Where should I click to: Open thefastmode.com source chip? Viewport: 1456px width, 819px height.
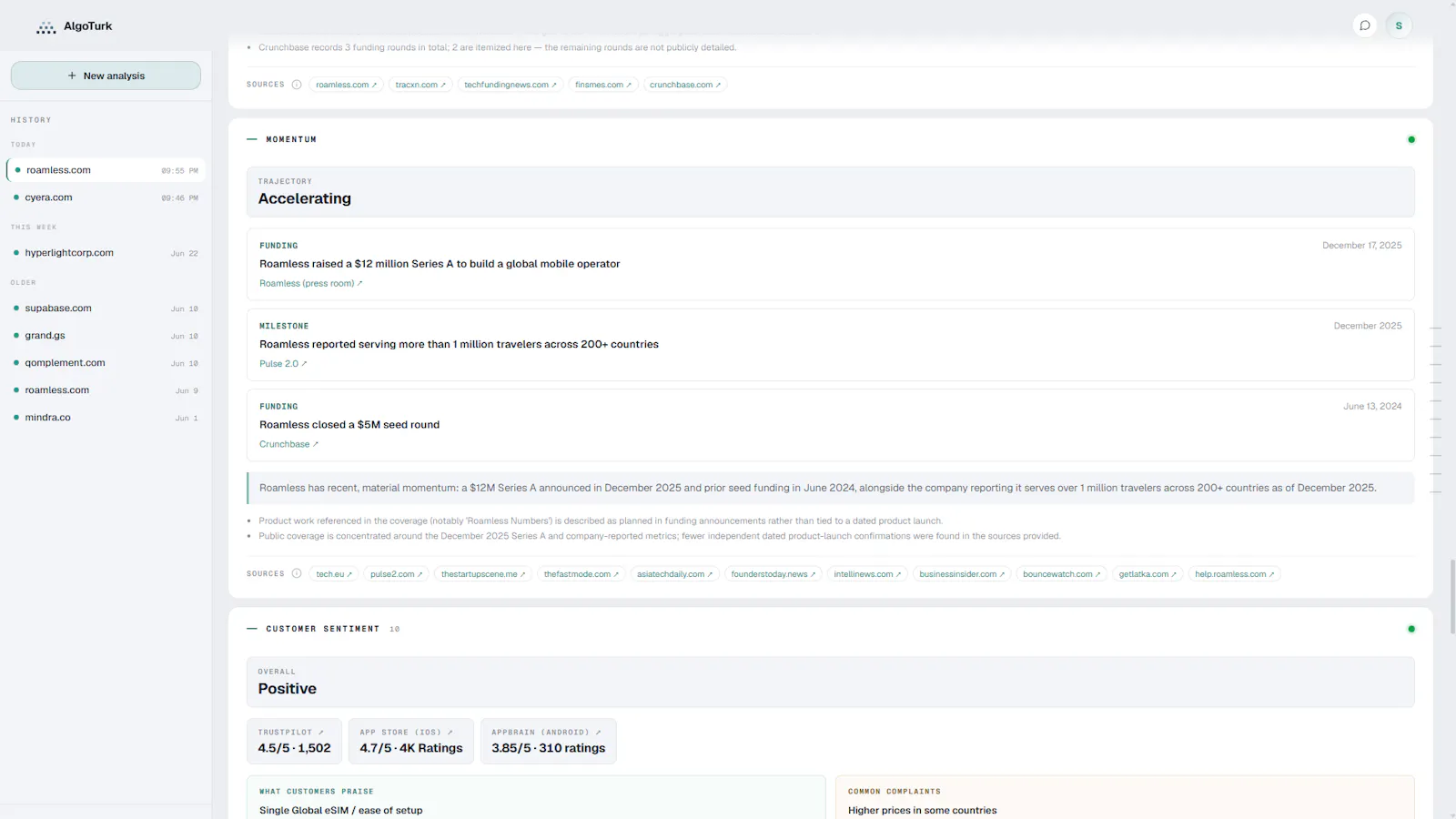[x=581, y=574]
